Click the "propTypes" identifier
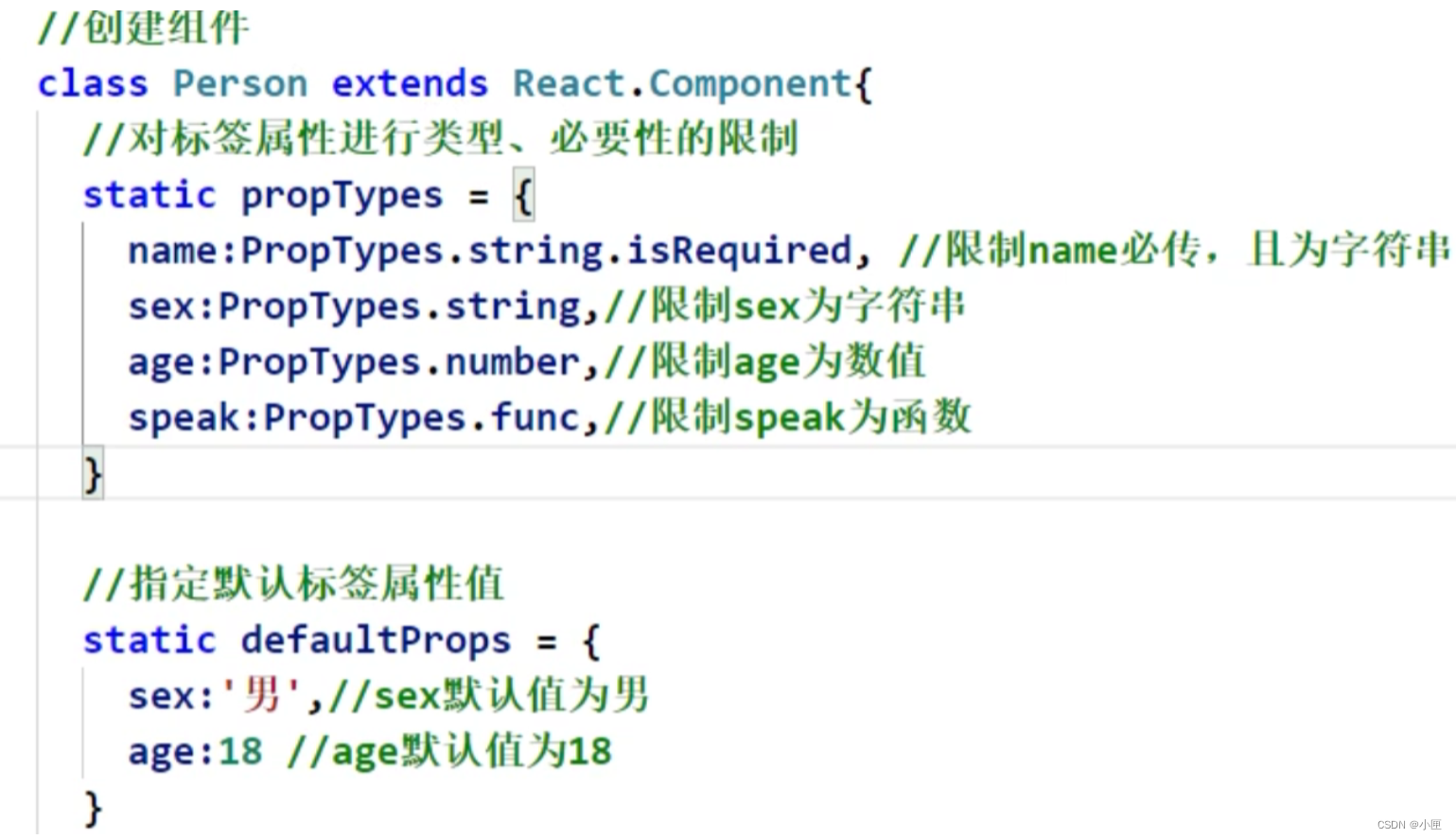1456x839 pixels. [342, 197]
